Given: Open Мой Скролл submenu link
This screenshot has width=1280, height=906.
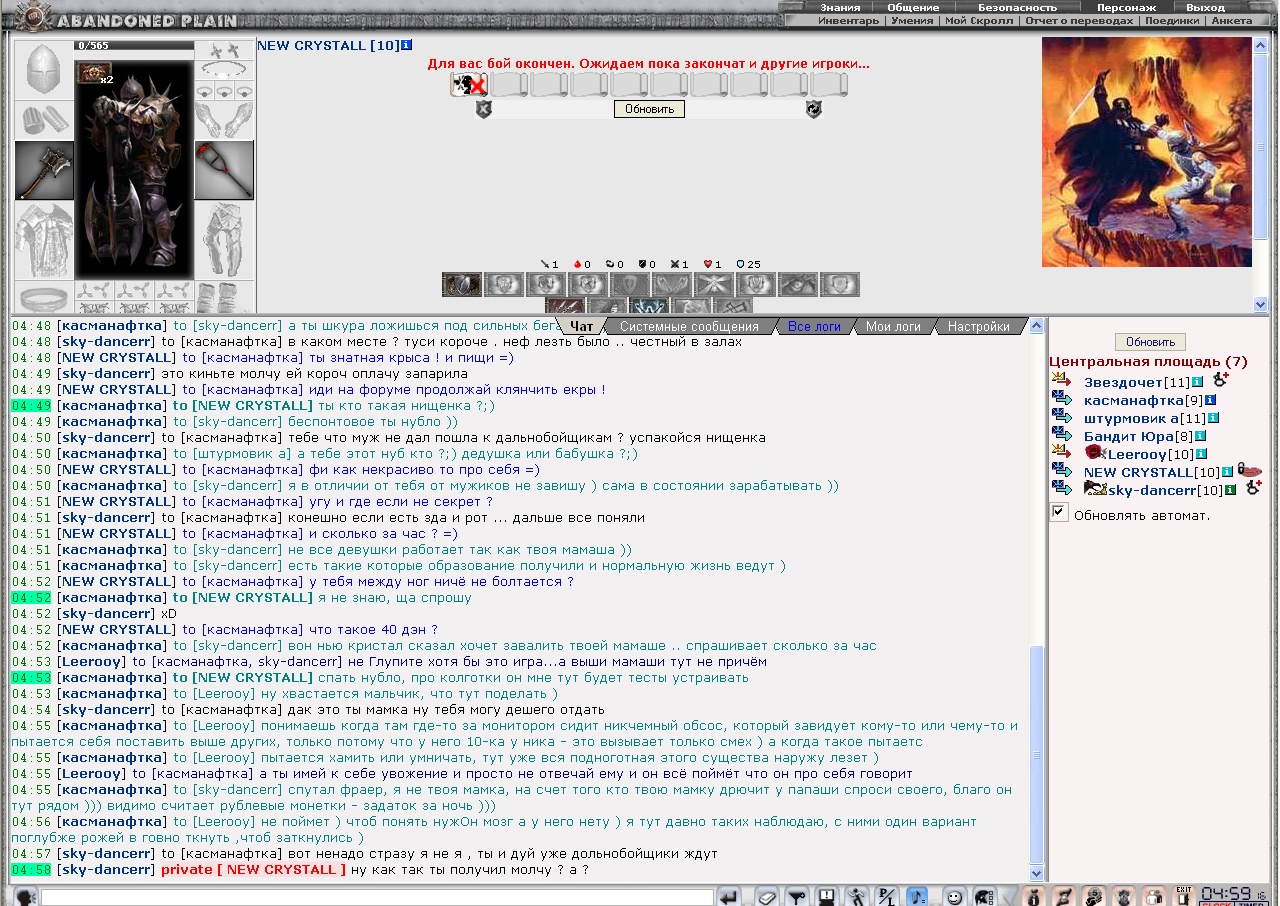Looking at the screenshot, I should tap(978, 20).
